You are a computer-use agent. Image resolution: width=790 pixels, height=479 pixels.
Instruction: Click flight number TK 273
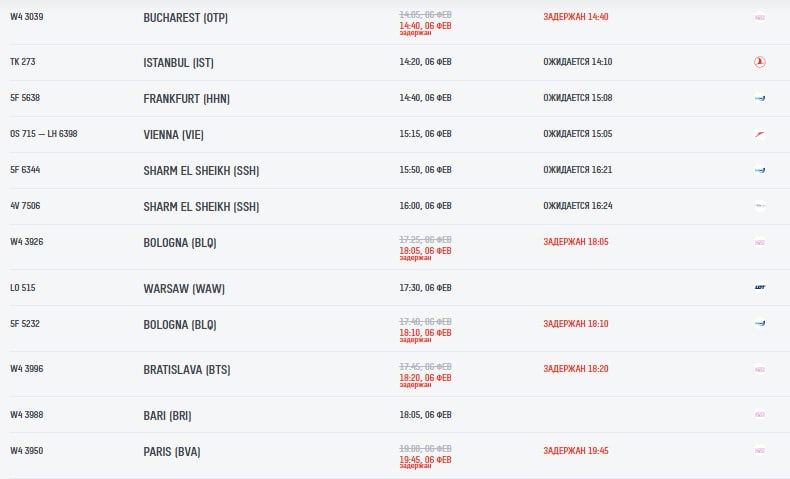point(23,62)
